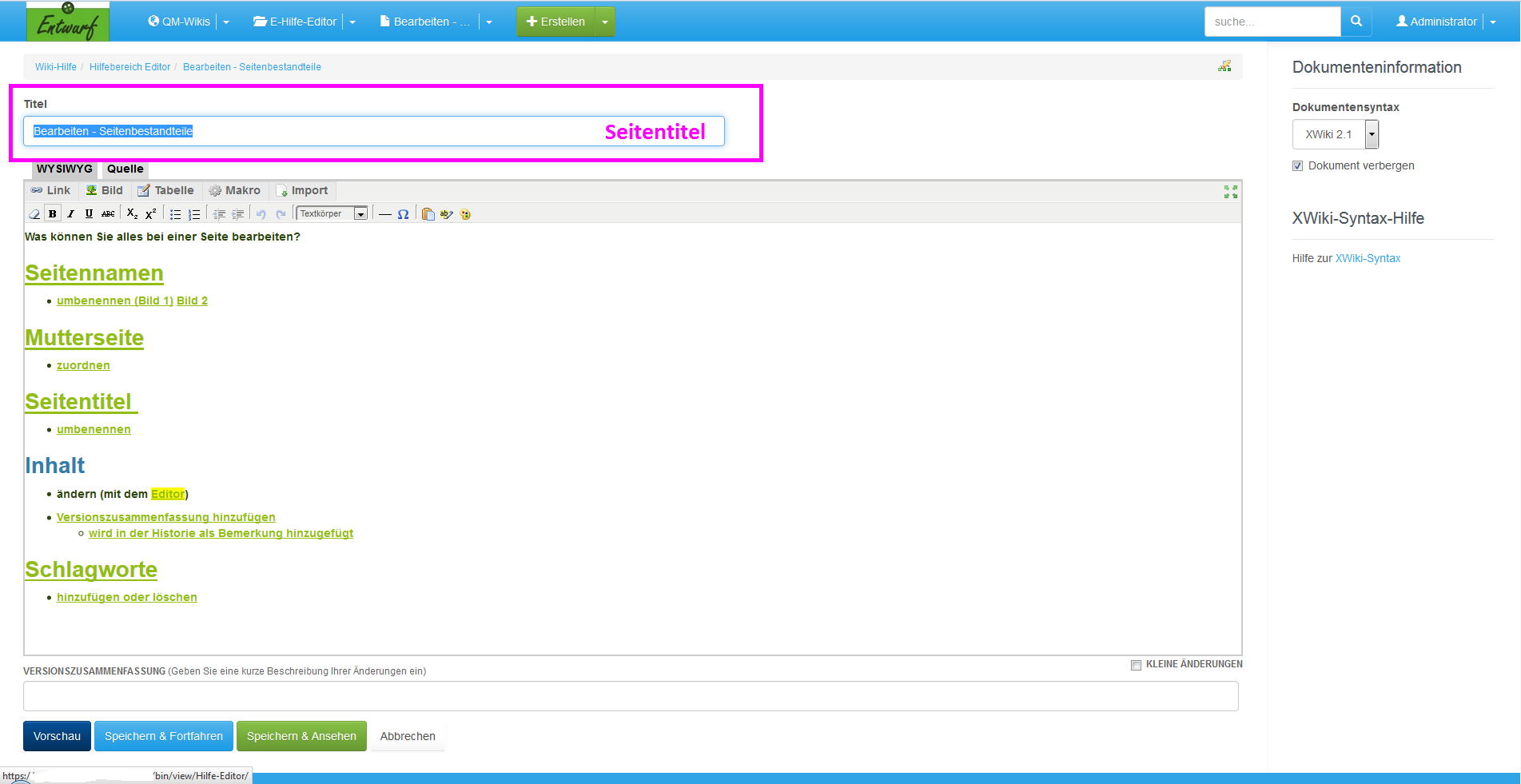Switch to the Quelle editor tab
Viewport: 1521px width, 784px height.
tap(125, 169)
